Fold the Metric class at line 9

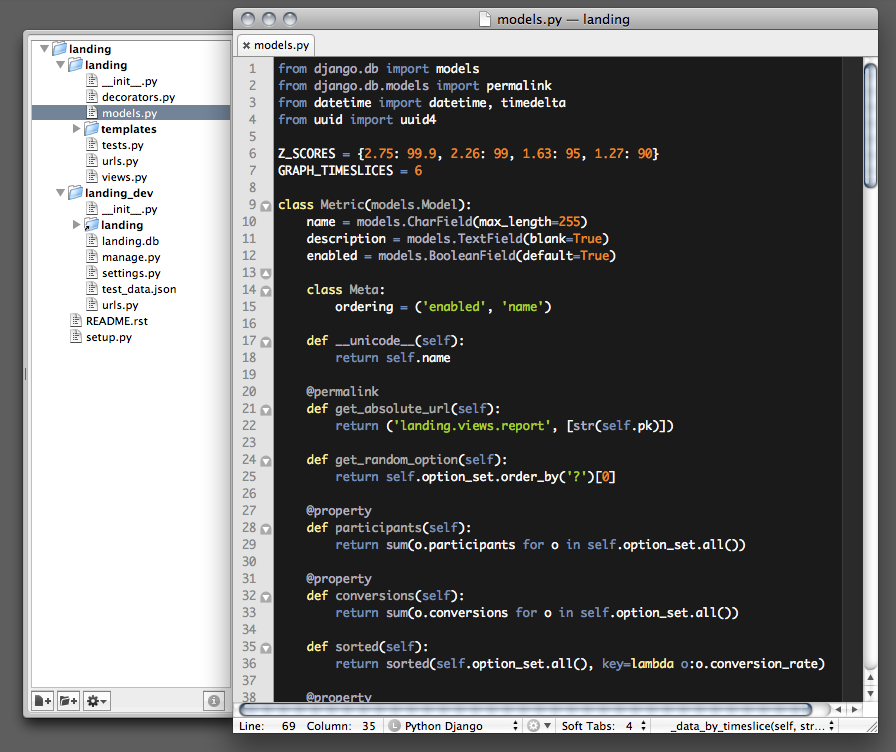[266, 206]
